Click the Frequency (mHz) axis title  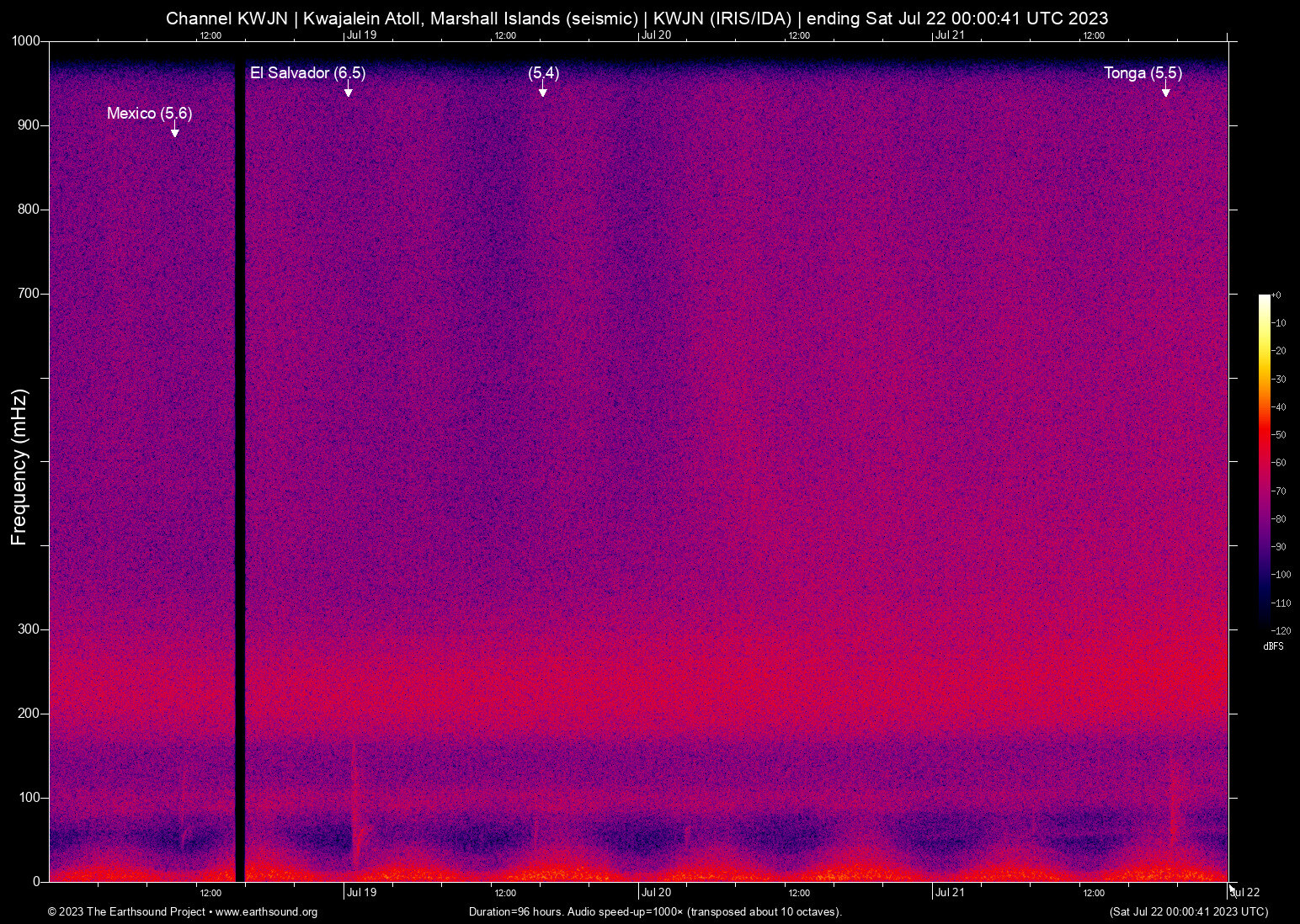pyautogui.click(x=19, y=467)
